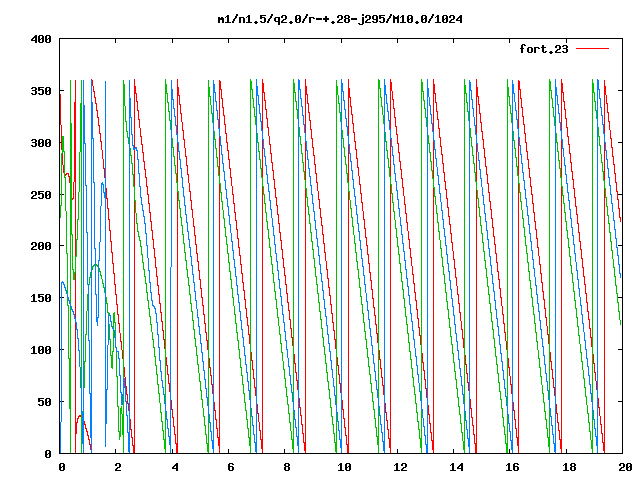Click x-axis label 18
Viewport: 640px width, 480px height.
(569, 467)
